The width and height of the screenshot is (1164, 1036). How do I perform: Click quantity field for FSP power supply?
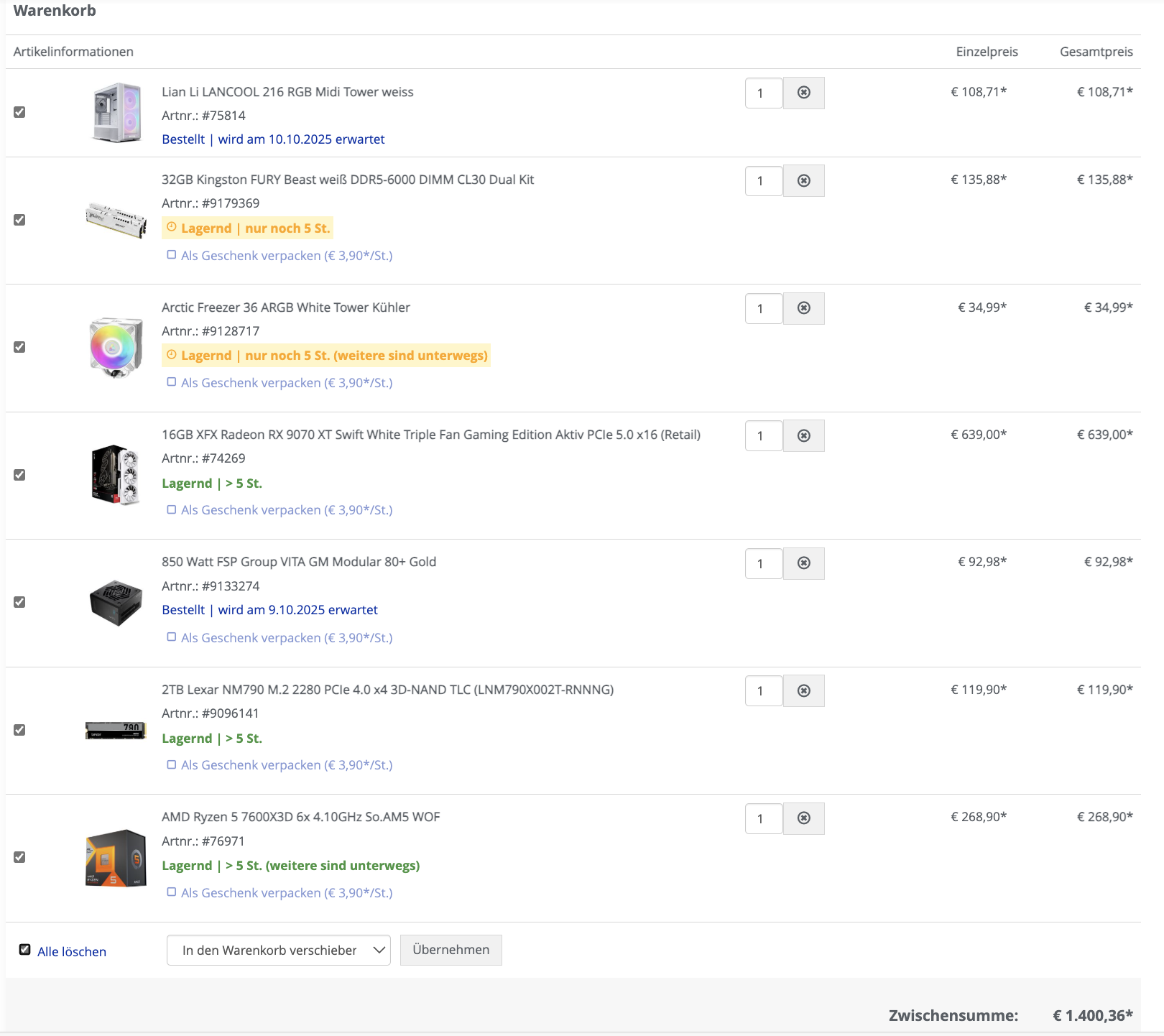click(763, 564)
